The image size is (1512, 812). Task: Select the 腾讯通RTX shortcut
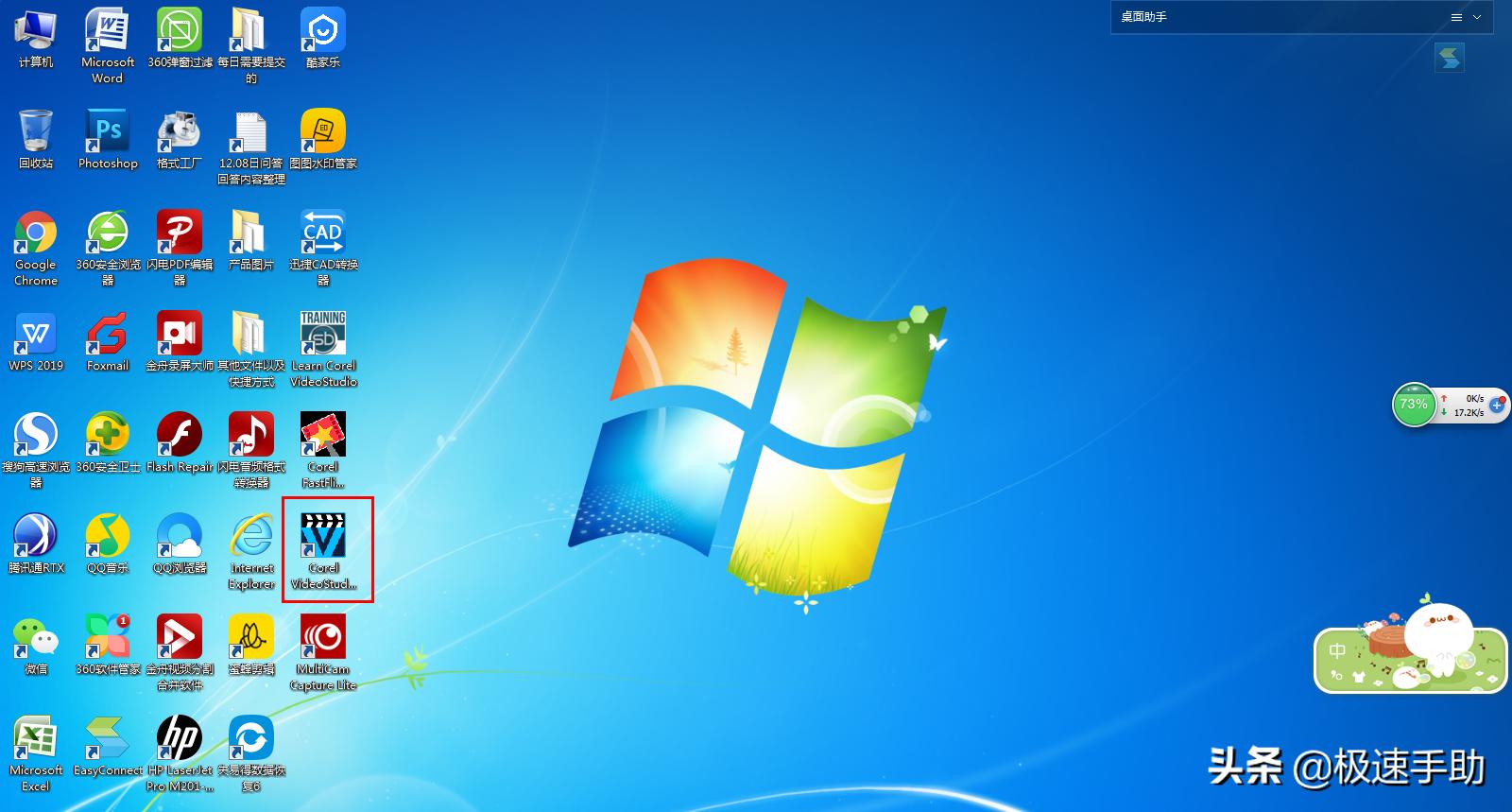point(36,544)
